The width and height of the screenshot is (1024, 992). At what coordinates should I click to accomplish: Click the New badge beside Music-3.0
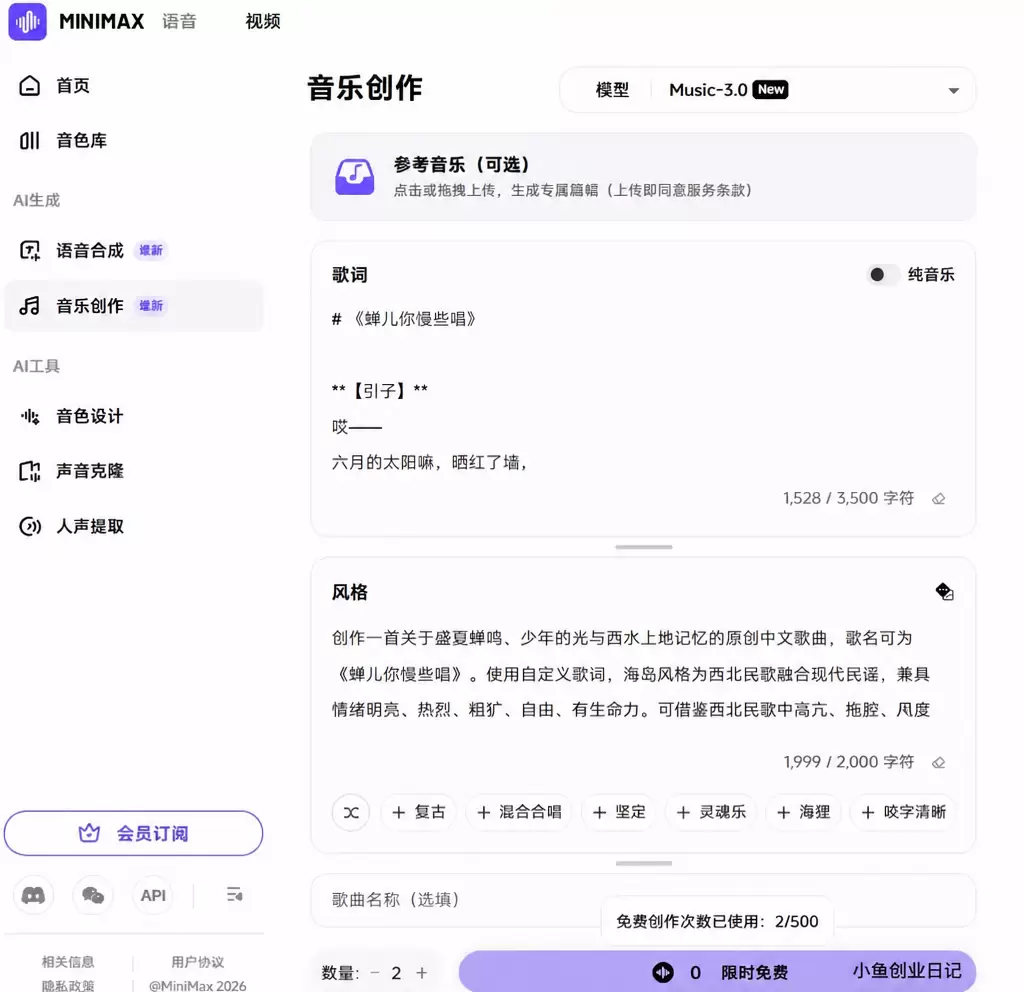(x=771, y=89)
